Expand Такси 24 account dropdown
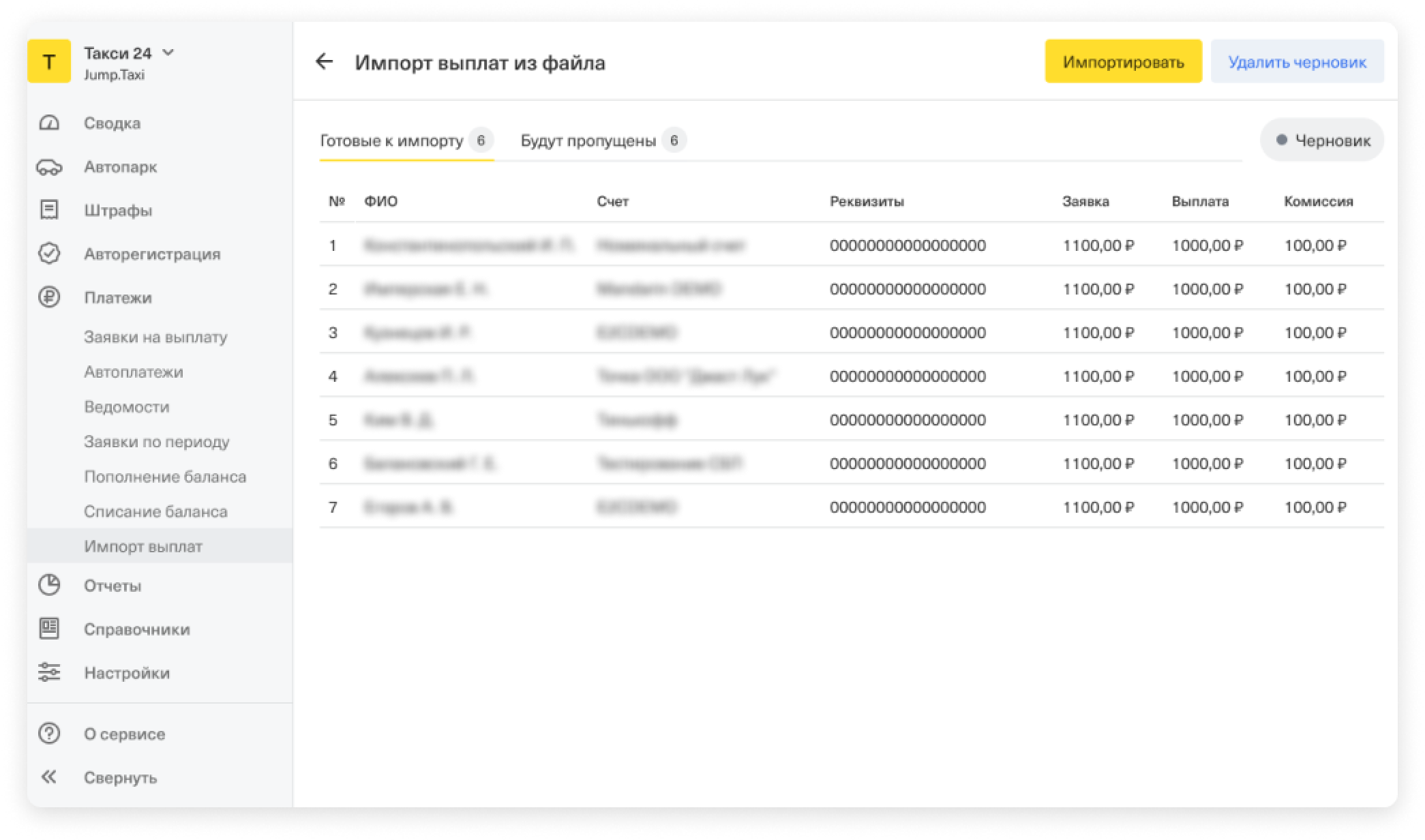This screenshot has width=1425, height=840. pyautogui.click(x=168, y=52)
